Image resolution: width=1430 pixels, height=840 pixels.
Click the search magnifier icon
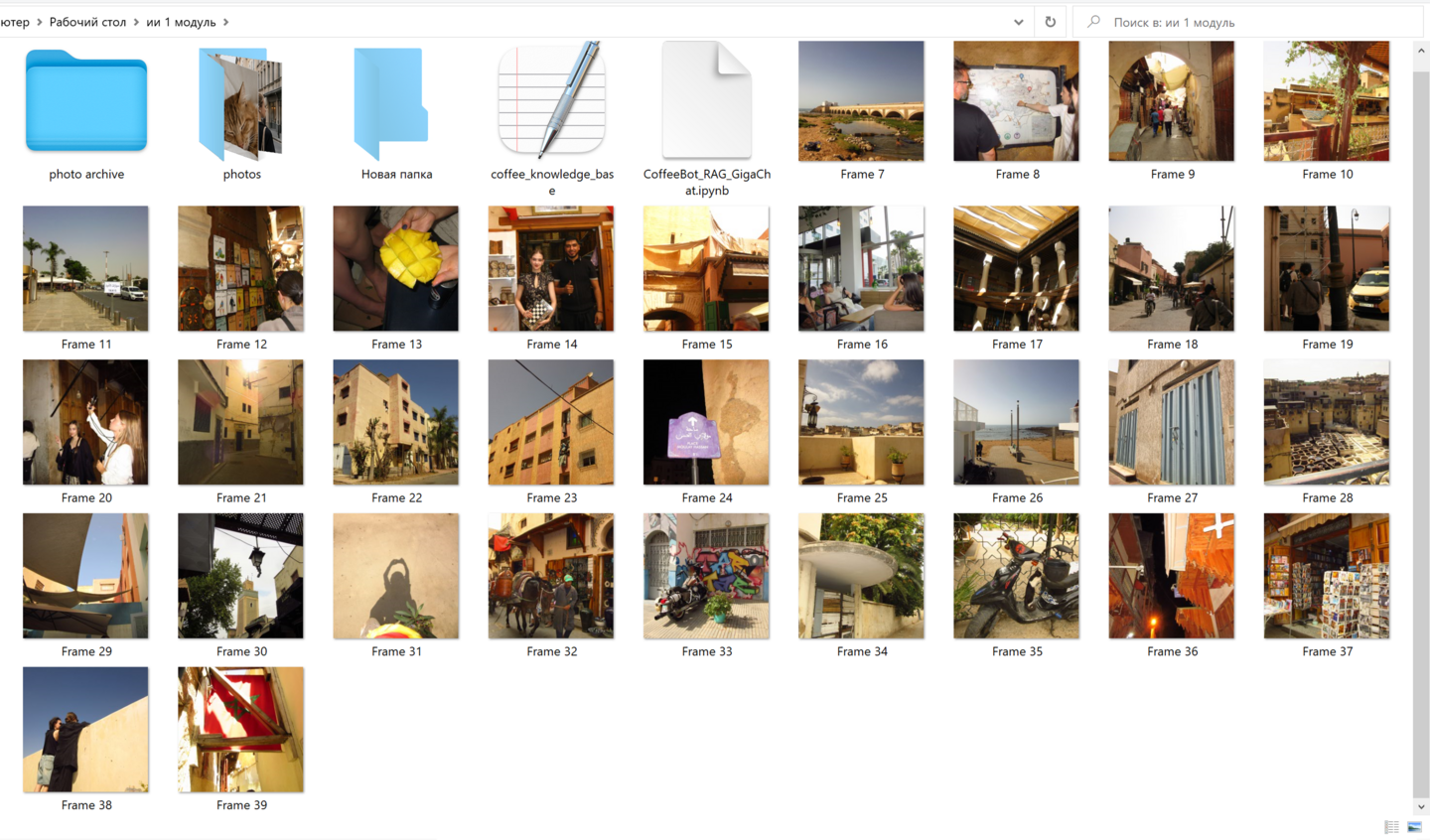(x=1093, y=22)
